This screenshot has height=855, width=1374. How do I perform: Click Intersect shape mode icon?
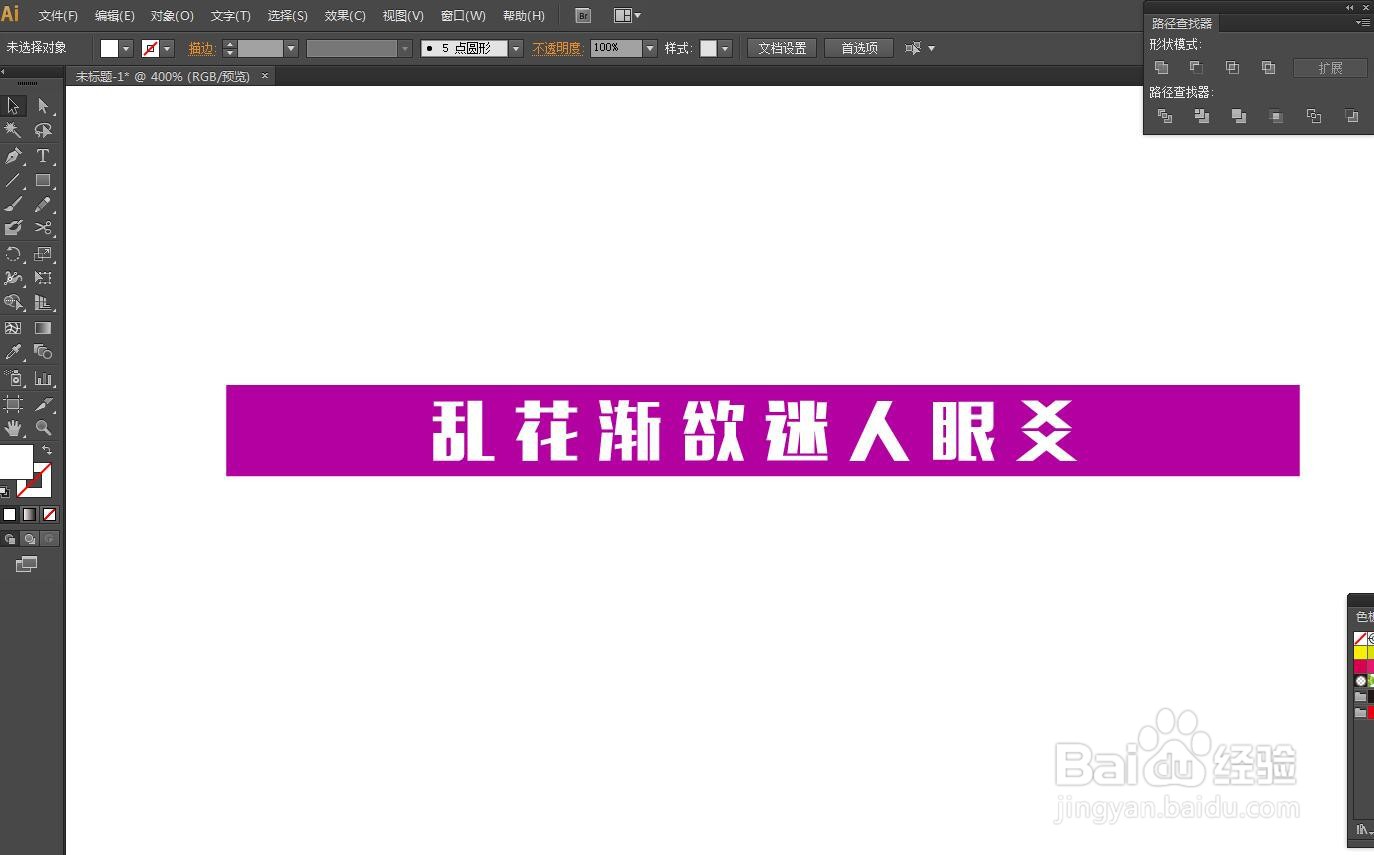pyautogui.click(x=1232, y=68)
